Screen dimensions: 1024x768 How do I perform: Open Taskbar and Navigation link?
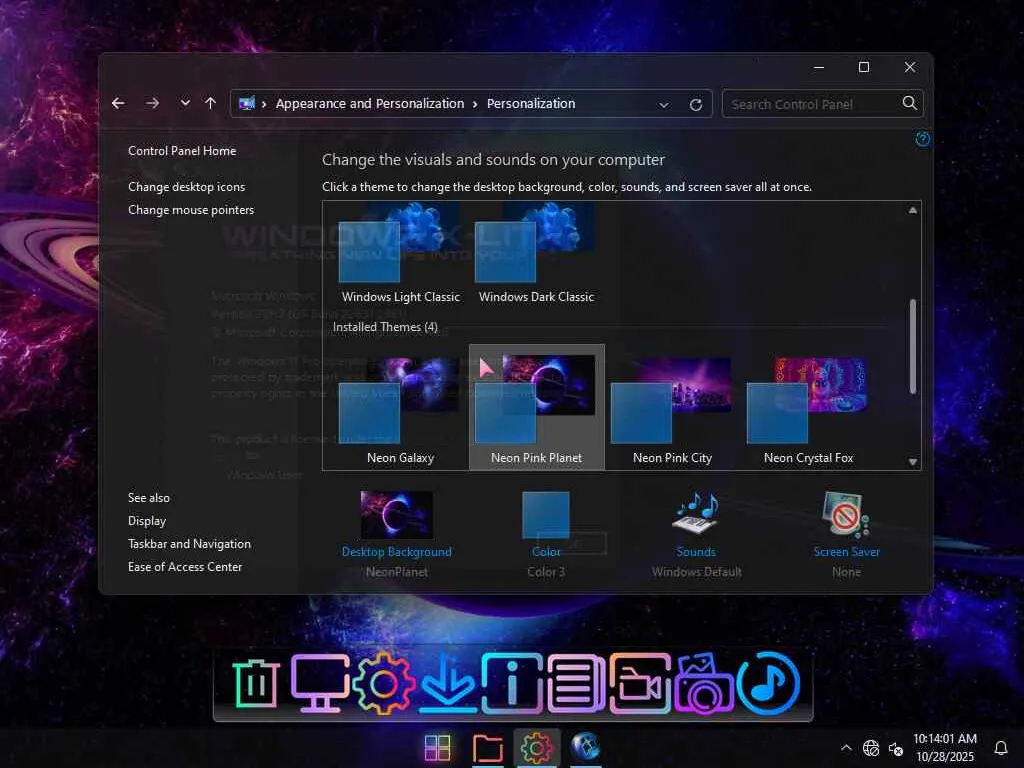(x=189, y=544)
